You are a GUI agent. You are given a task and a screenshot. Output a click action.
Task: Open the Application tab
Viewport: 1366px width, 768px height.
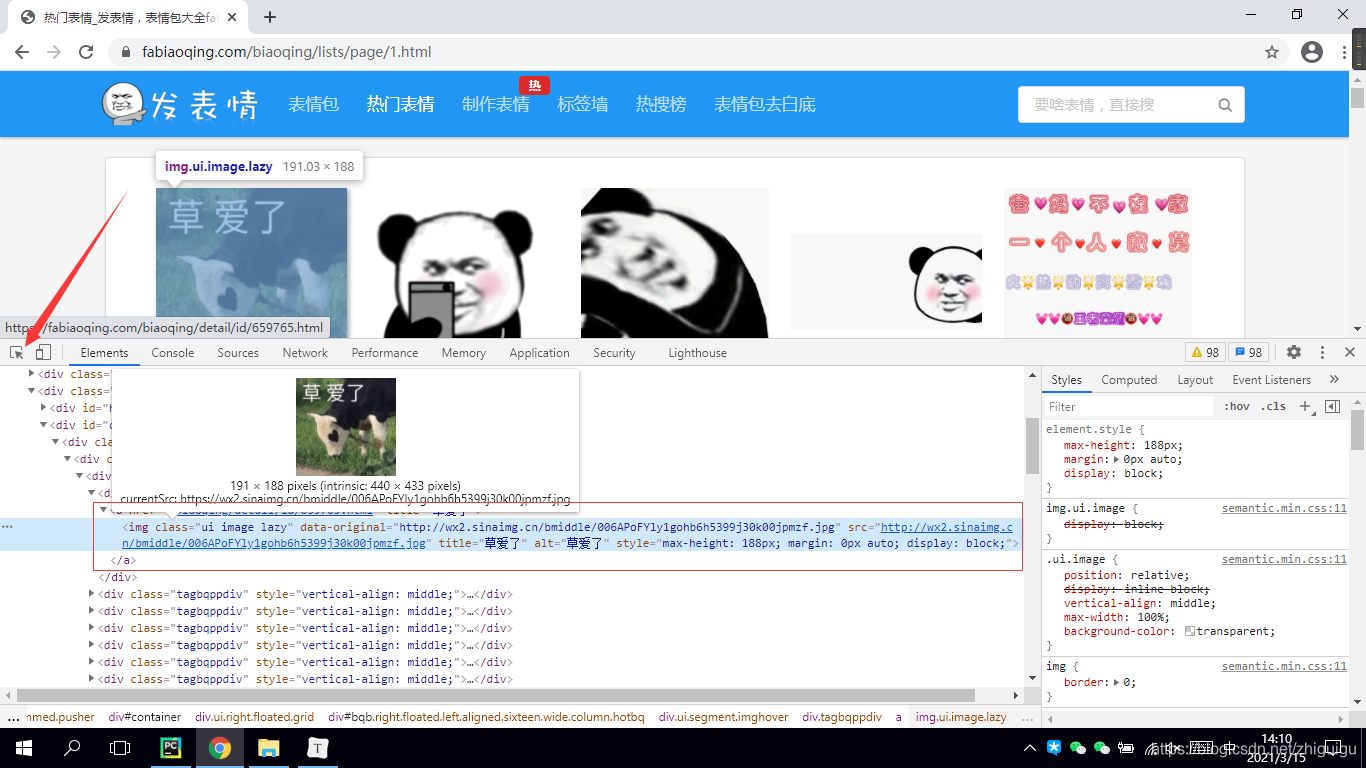point(539,353)
